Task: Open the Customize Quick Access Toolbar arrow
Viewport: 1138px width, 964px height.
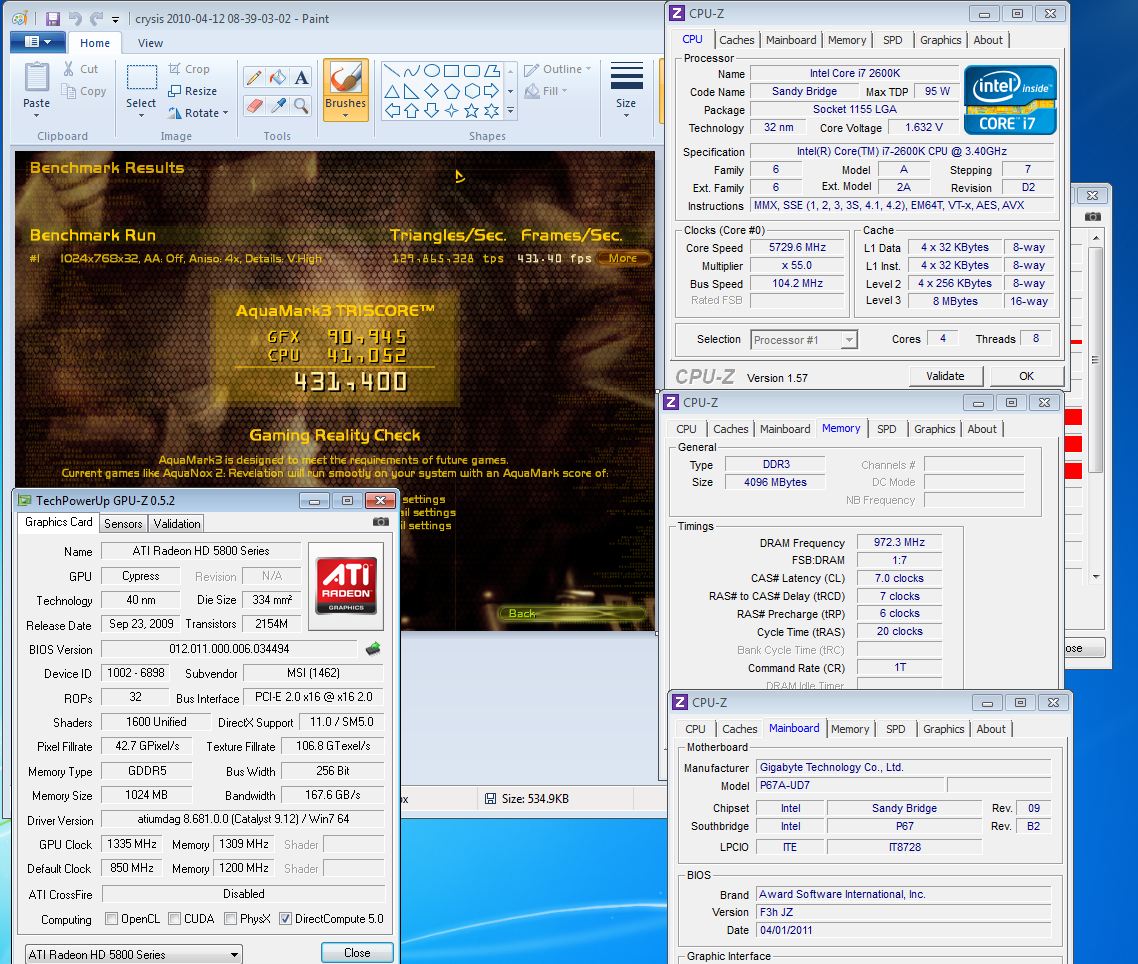Action: [115, 20]
